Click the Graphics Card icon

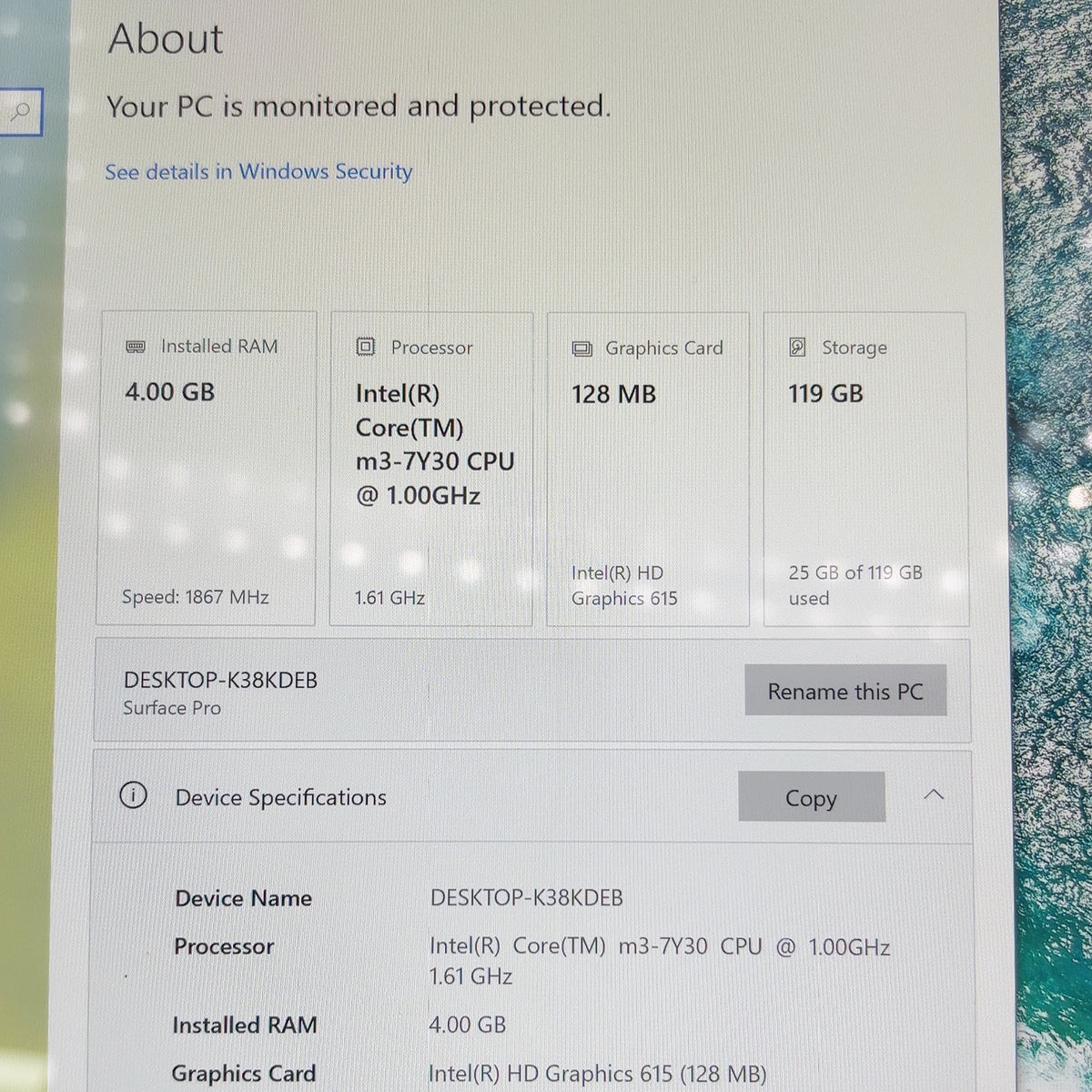[x=581, y=349]
